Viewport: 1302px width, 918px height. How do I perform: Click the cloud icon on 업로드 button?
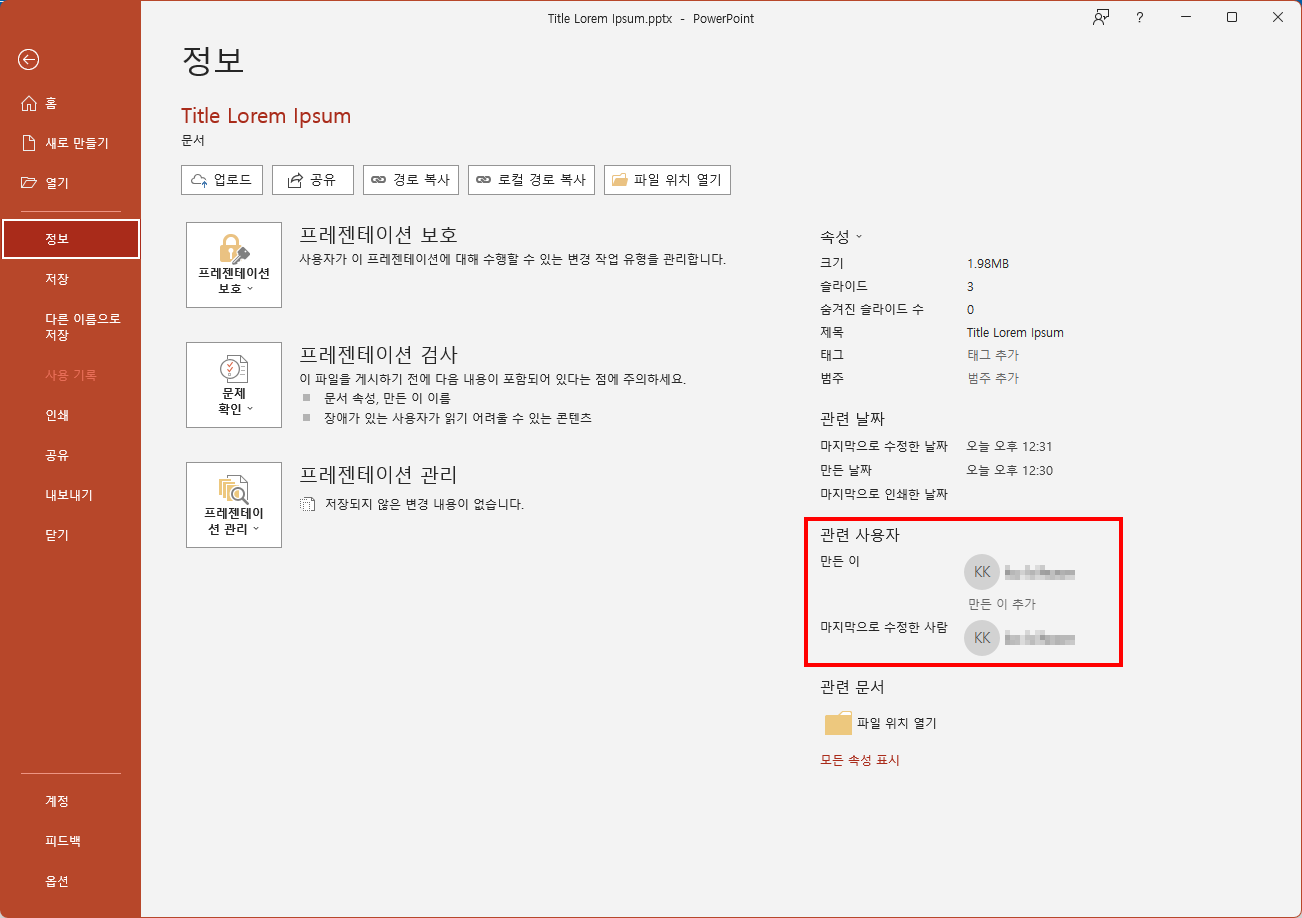[199, 180]
